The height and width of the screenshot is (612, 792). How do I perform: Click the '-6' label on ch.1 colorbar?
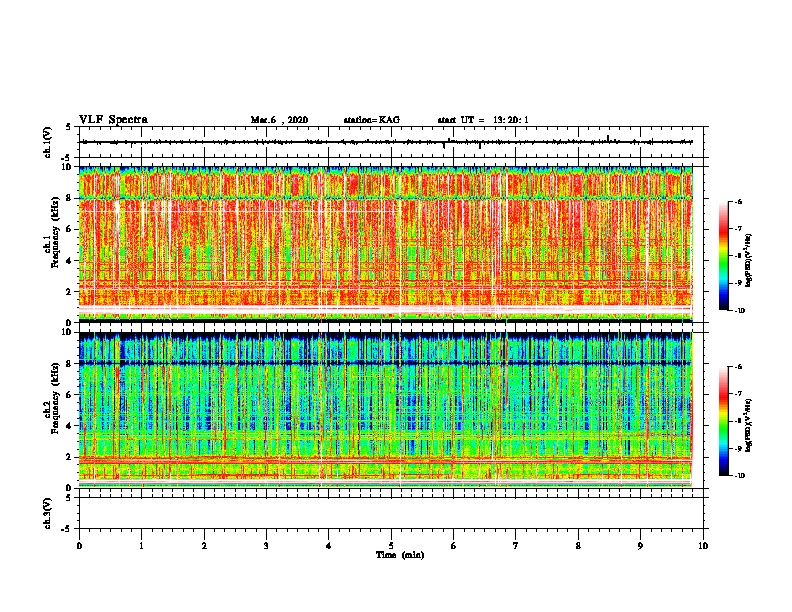pos(737,201)
